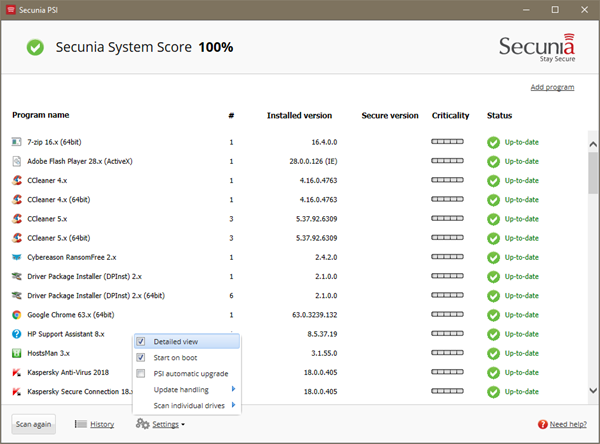Click the 7-zip 16.x program icon

pyautogui.click(x=16, y=142)
